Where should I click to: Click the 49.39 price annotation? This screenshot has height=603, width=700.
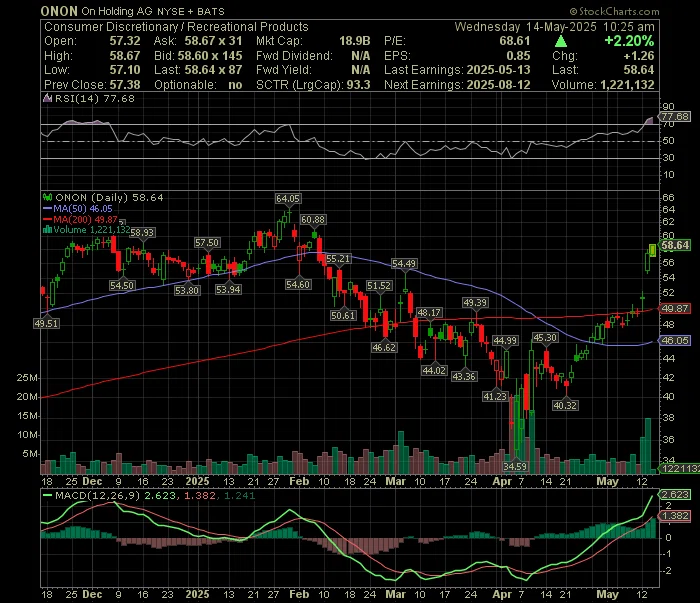click(475, 303)
